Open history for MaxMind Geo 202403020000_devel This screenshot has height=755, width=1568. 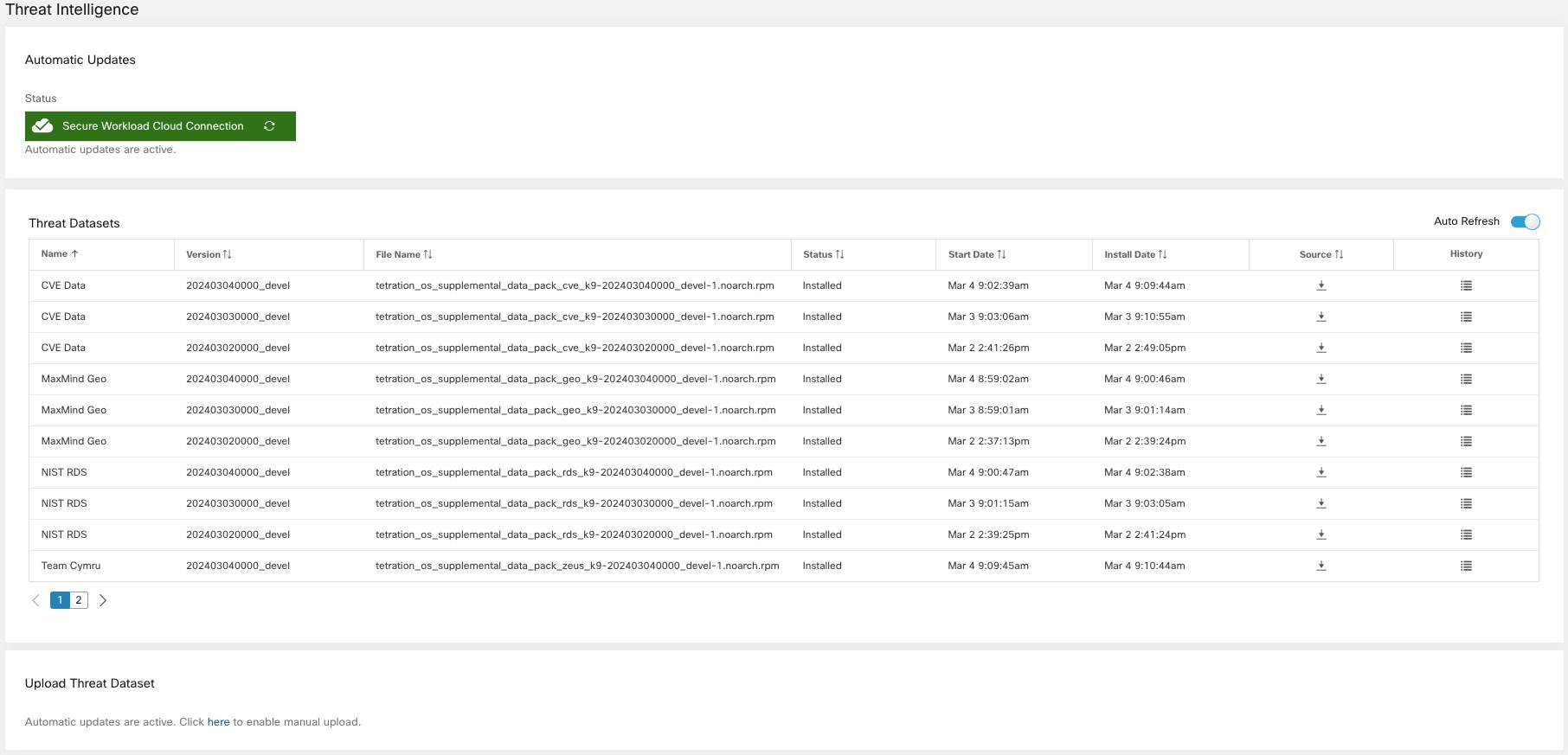point(1466,441)
